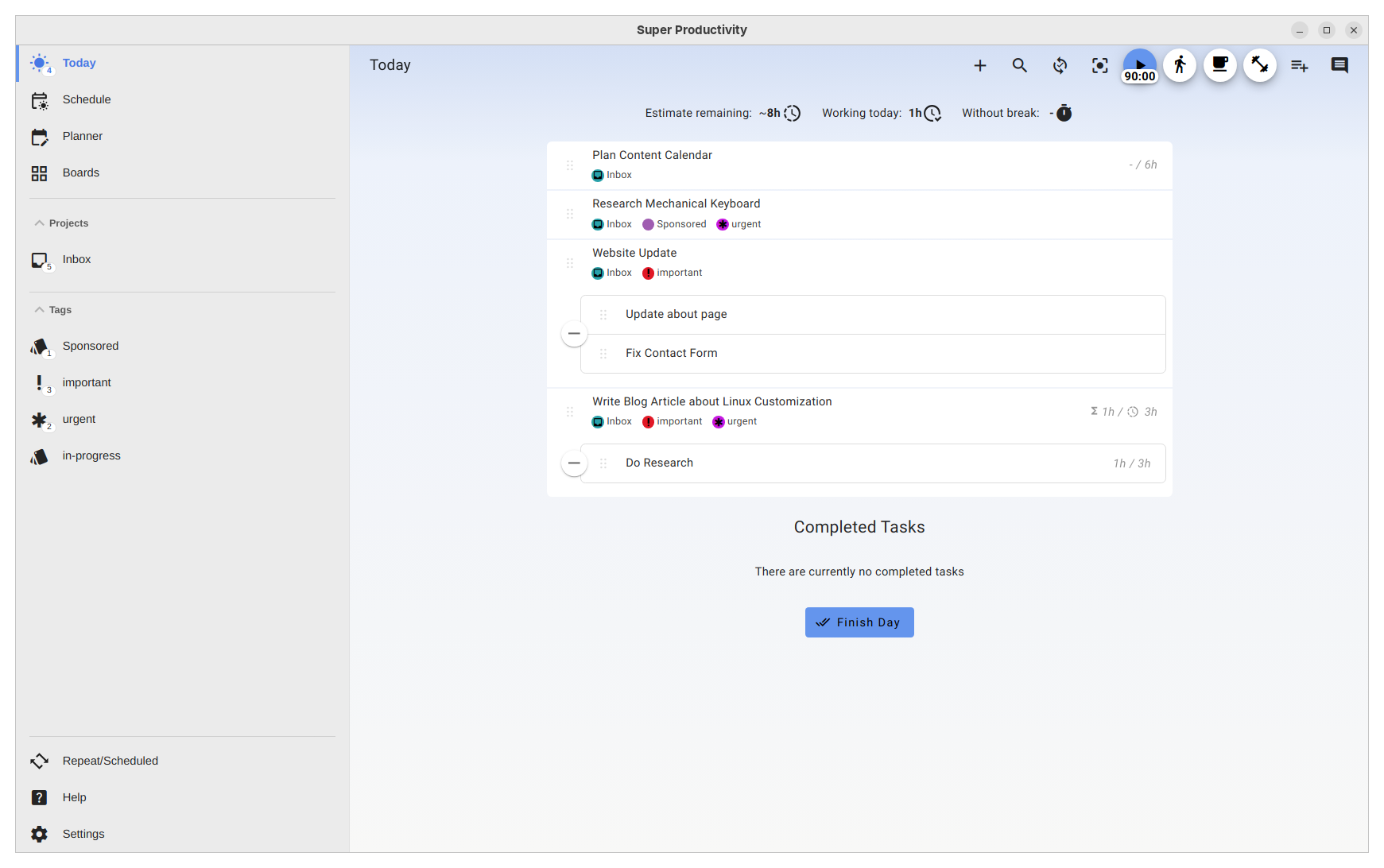This screenshot has height=868, width=1384.
Task: Close the Super Productivity window
Action: 1354,30
